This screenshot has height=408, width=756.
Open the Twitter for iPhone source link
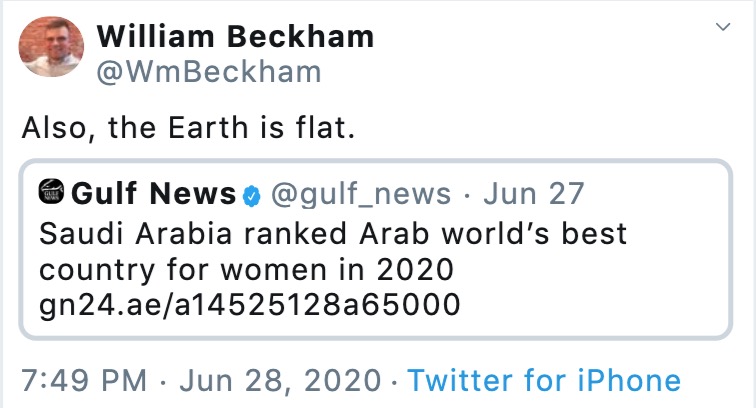coord(544,380)
